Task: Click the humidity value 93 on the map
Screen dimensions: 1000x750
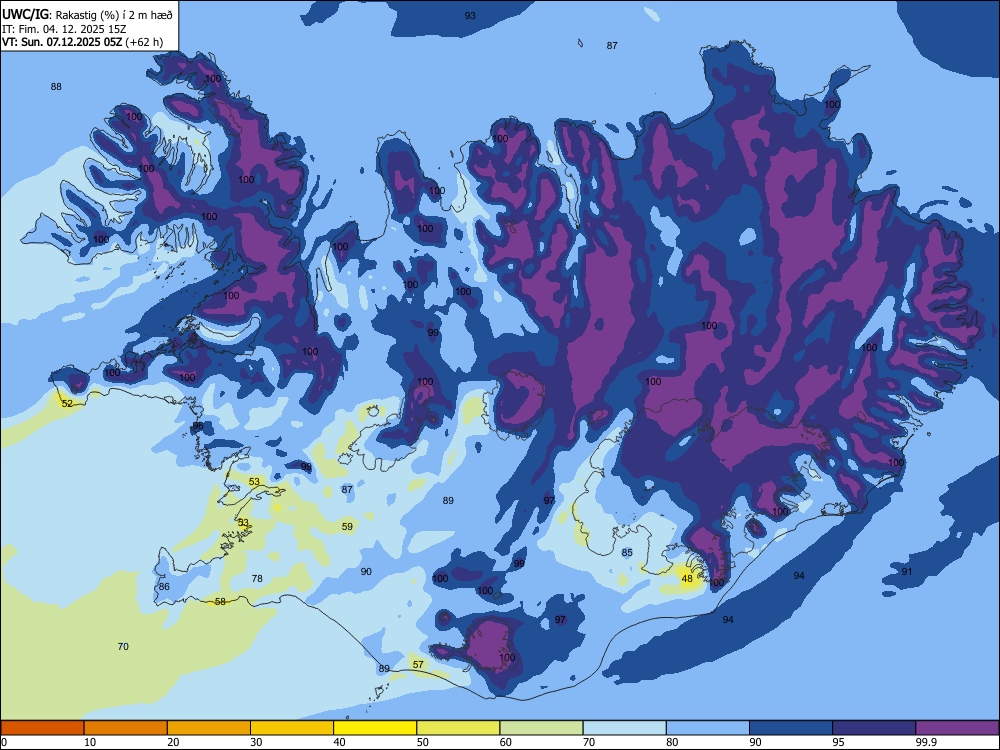Action: (x=470, y=15)
